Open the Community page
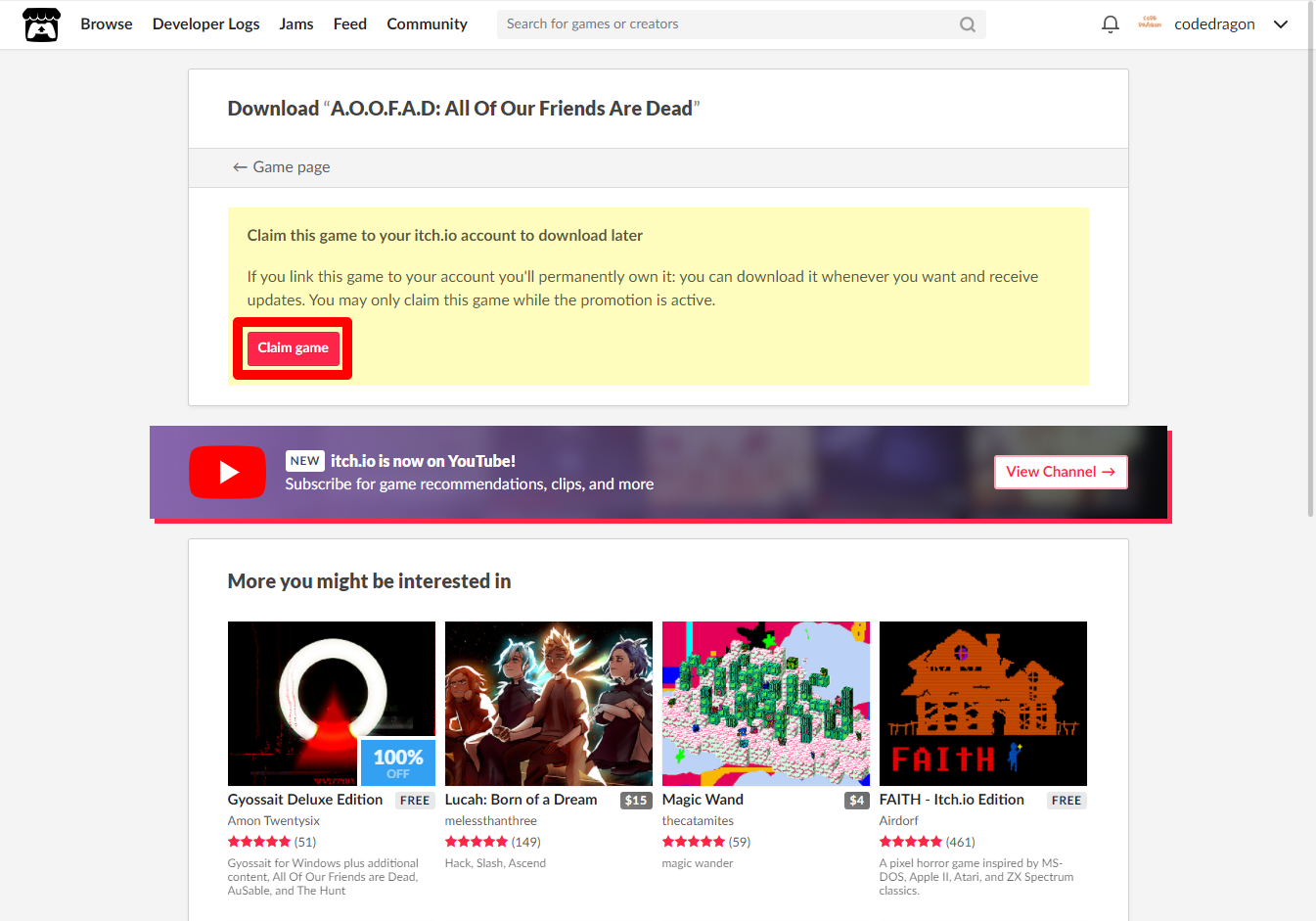The width and height of the screenshot is (1316, 921). pos(427,24)
